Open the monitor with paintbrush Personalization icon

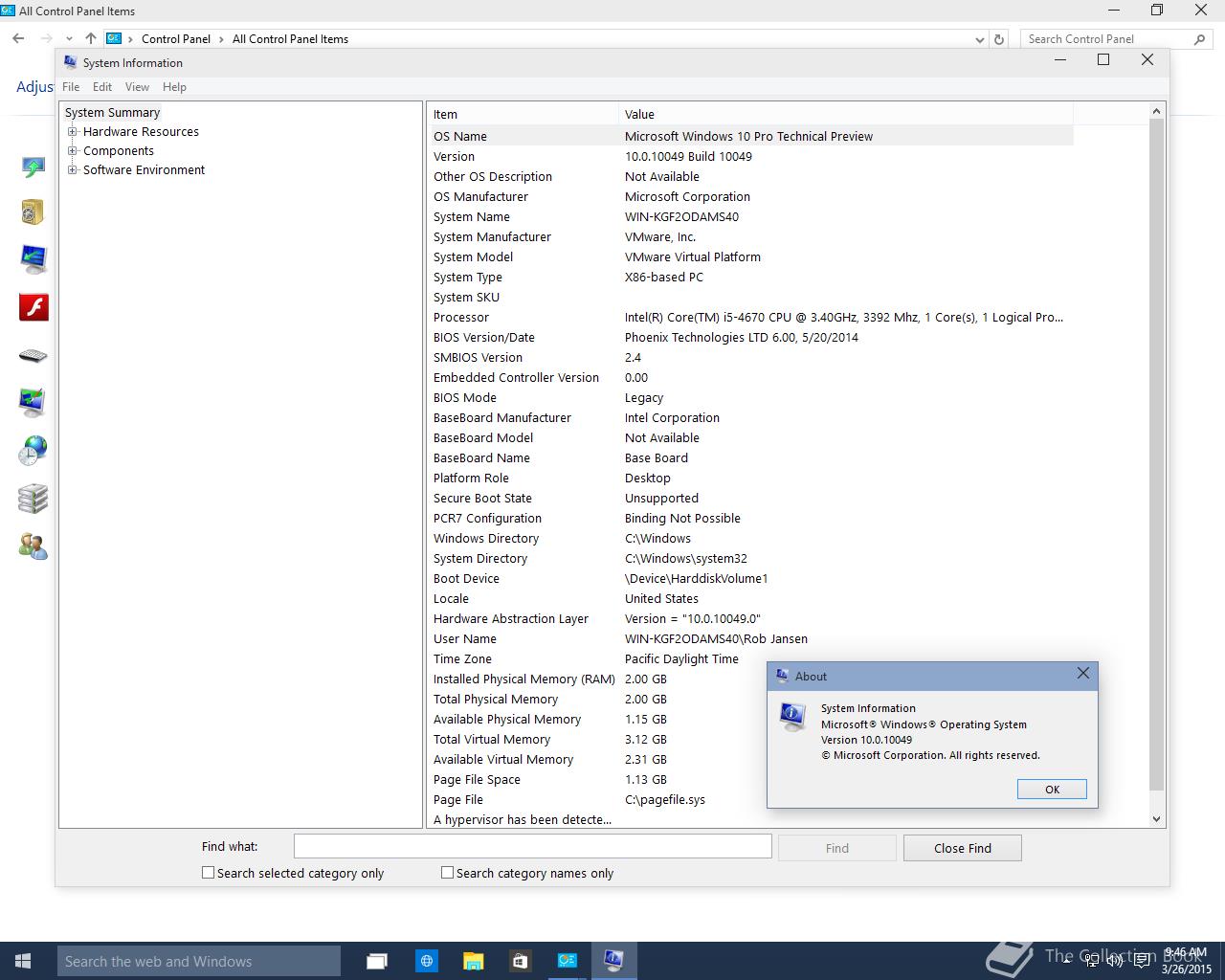33,403
